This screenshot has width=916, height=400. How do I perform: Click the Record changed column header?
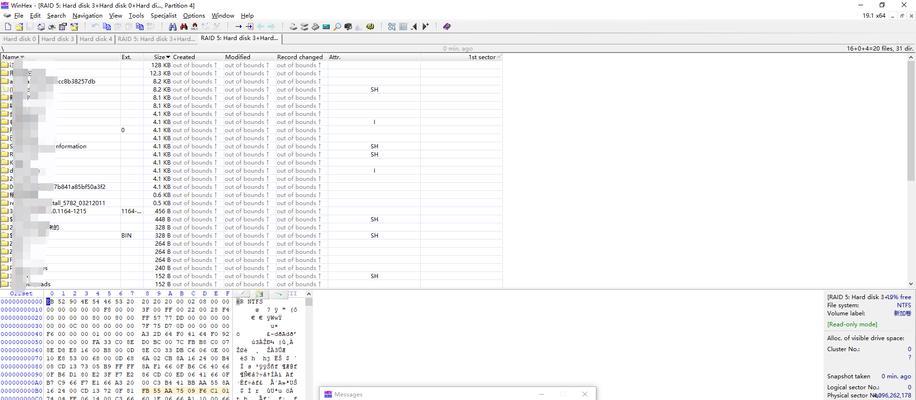300,57
